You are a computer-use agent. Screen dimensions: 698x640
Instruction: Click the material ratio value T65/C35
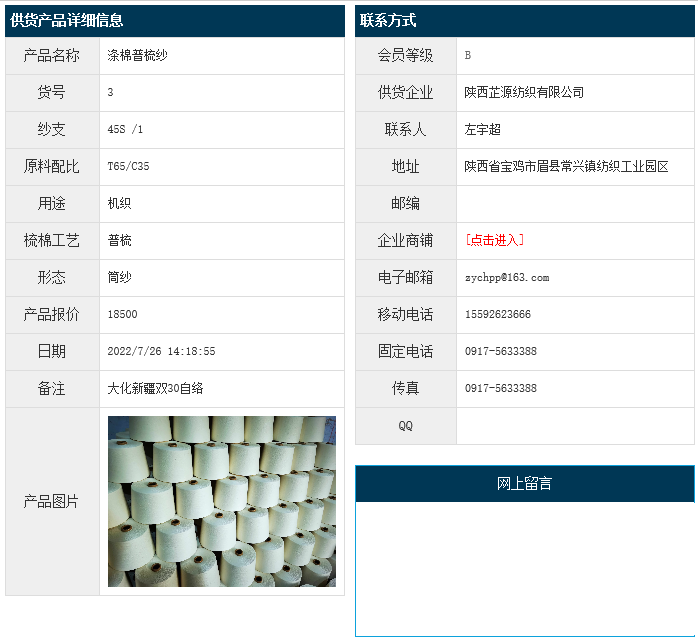128,166
